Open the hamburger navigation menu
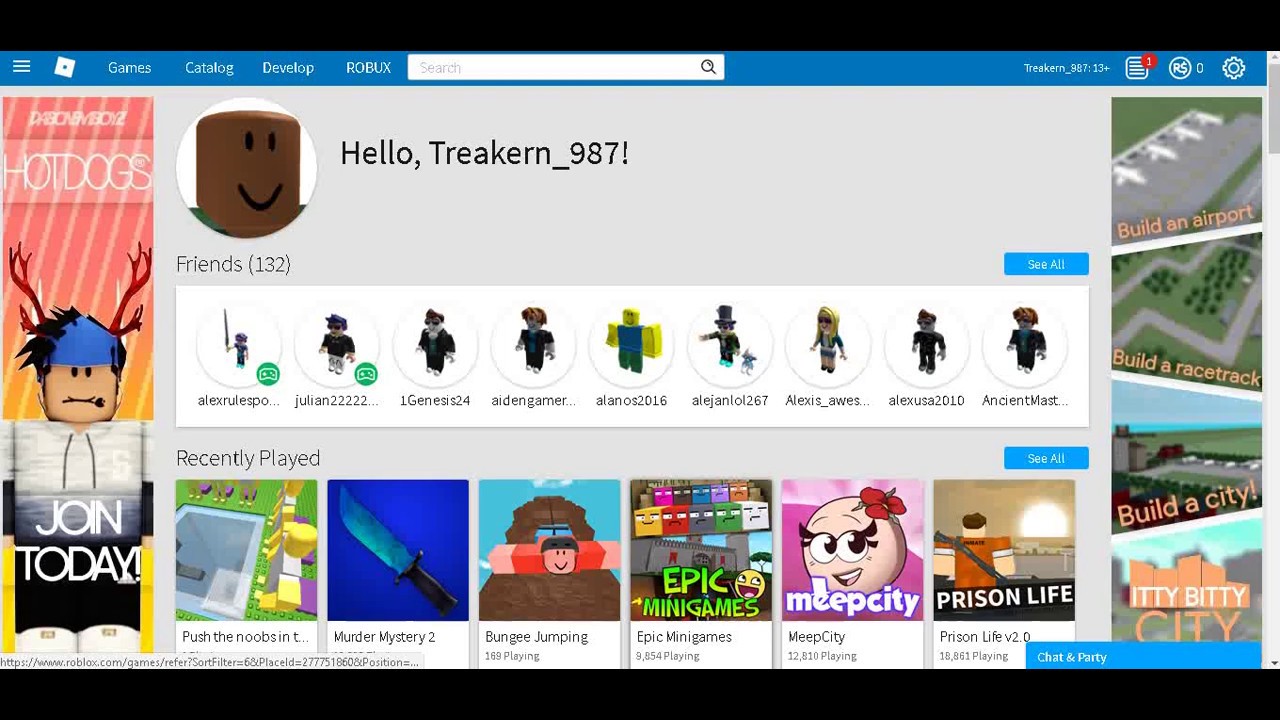 [x=21, y=67]
